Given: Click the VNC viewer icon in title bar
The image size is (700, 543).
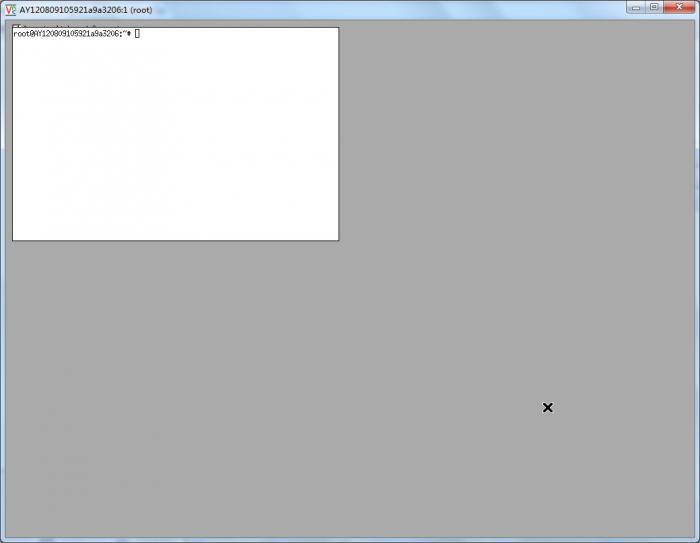Looking at the screenshot, I should click(x=10, y=9).
